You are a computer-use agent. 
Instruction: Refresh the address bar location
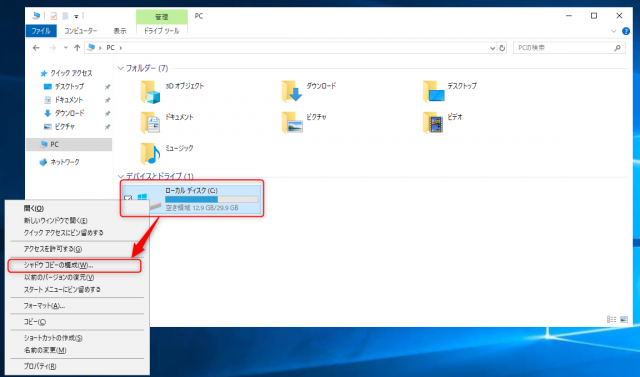[502, 48]
